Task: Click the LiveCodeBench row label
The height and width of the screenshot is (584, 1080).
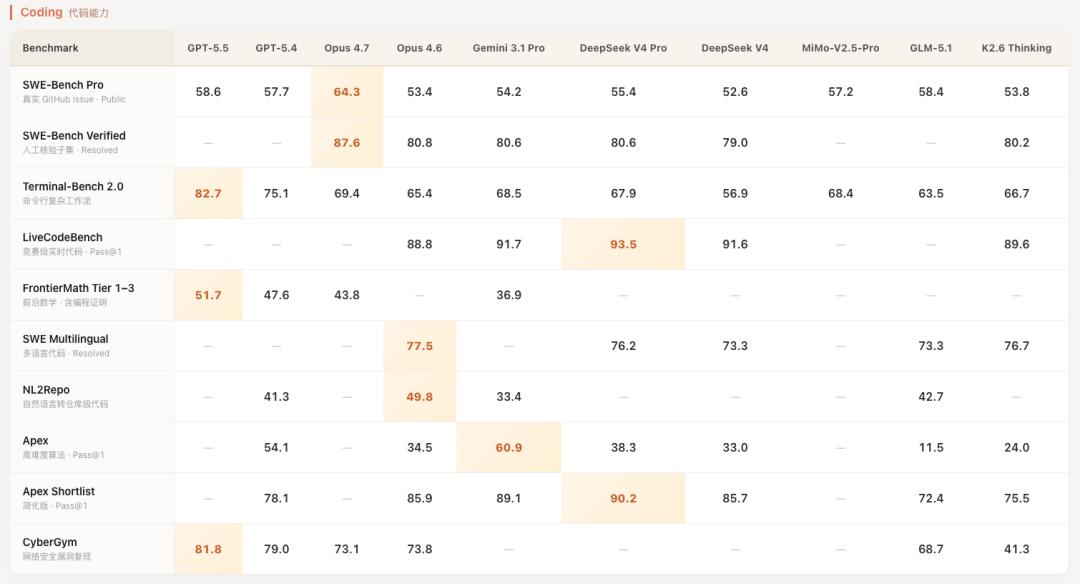Action: point(63,238)
